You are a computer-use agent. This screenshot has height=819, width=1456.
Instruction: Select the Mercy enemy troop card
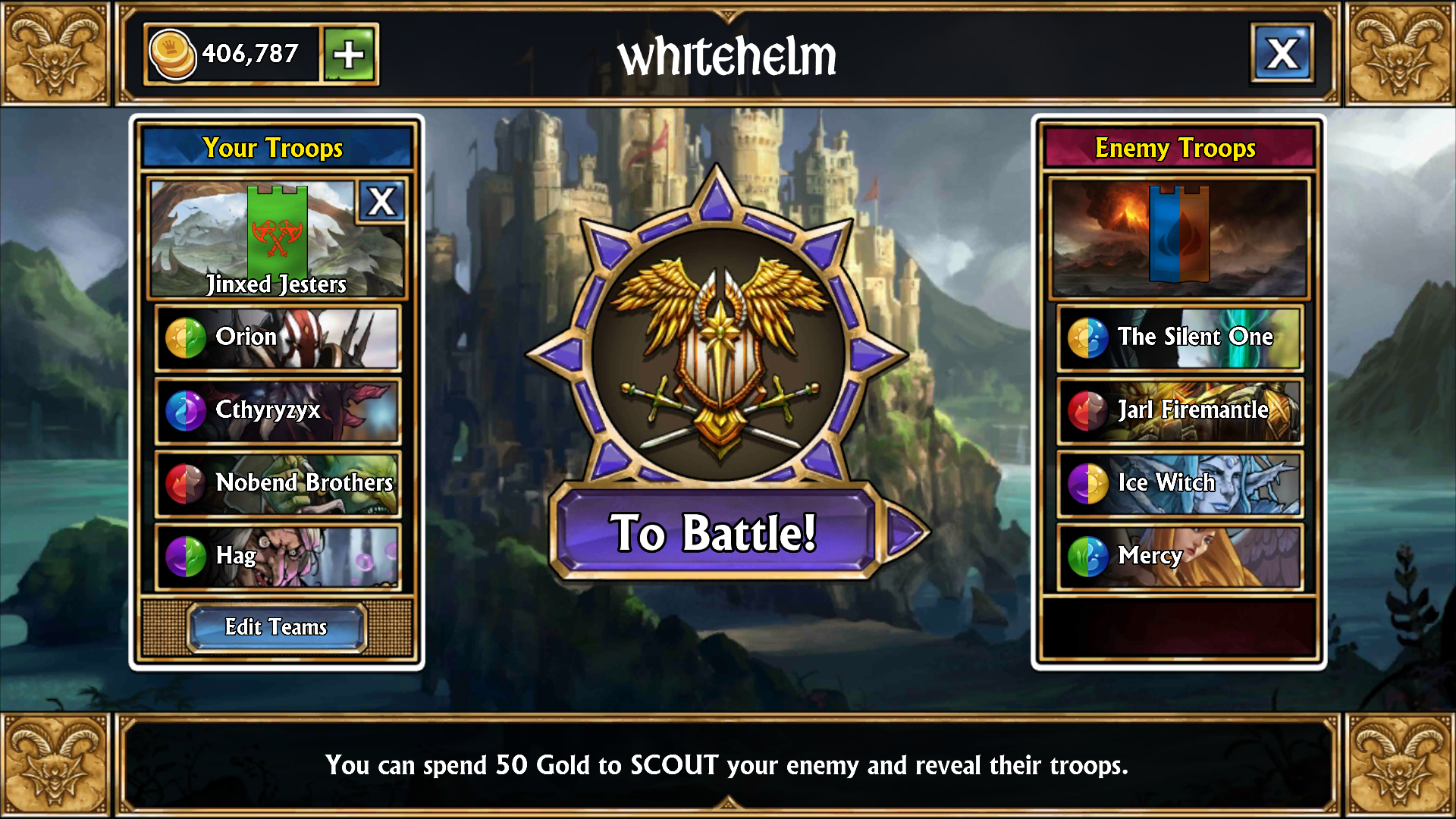coord(1180,556)
